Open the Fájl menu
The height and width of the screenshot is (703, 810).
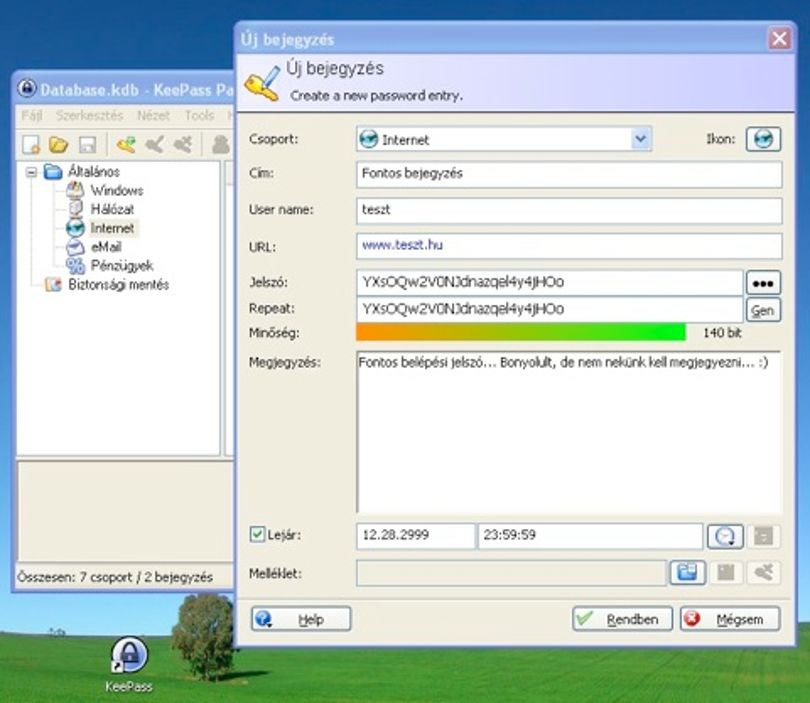32,115
